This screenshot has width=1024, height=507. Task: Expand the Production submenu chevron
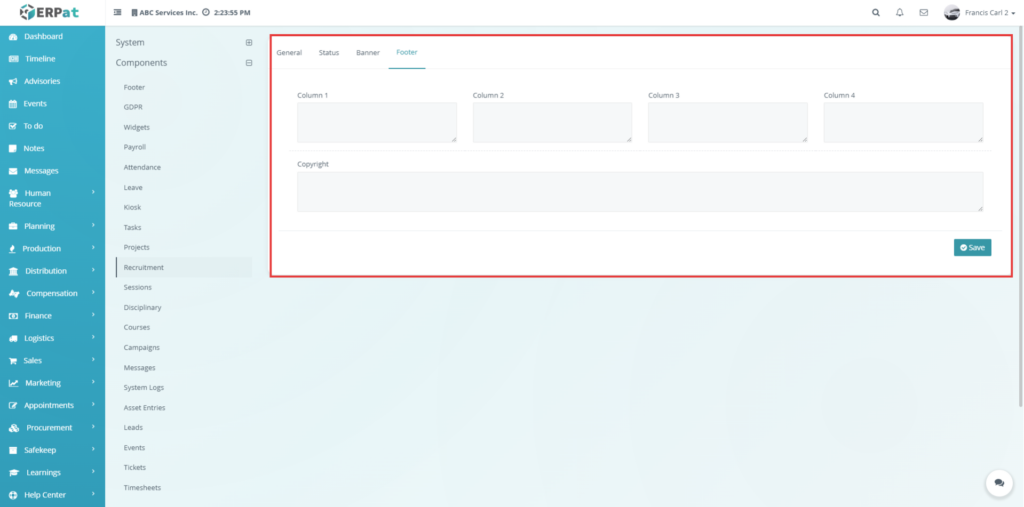tap(93, 248)
